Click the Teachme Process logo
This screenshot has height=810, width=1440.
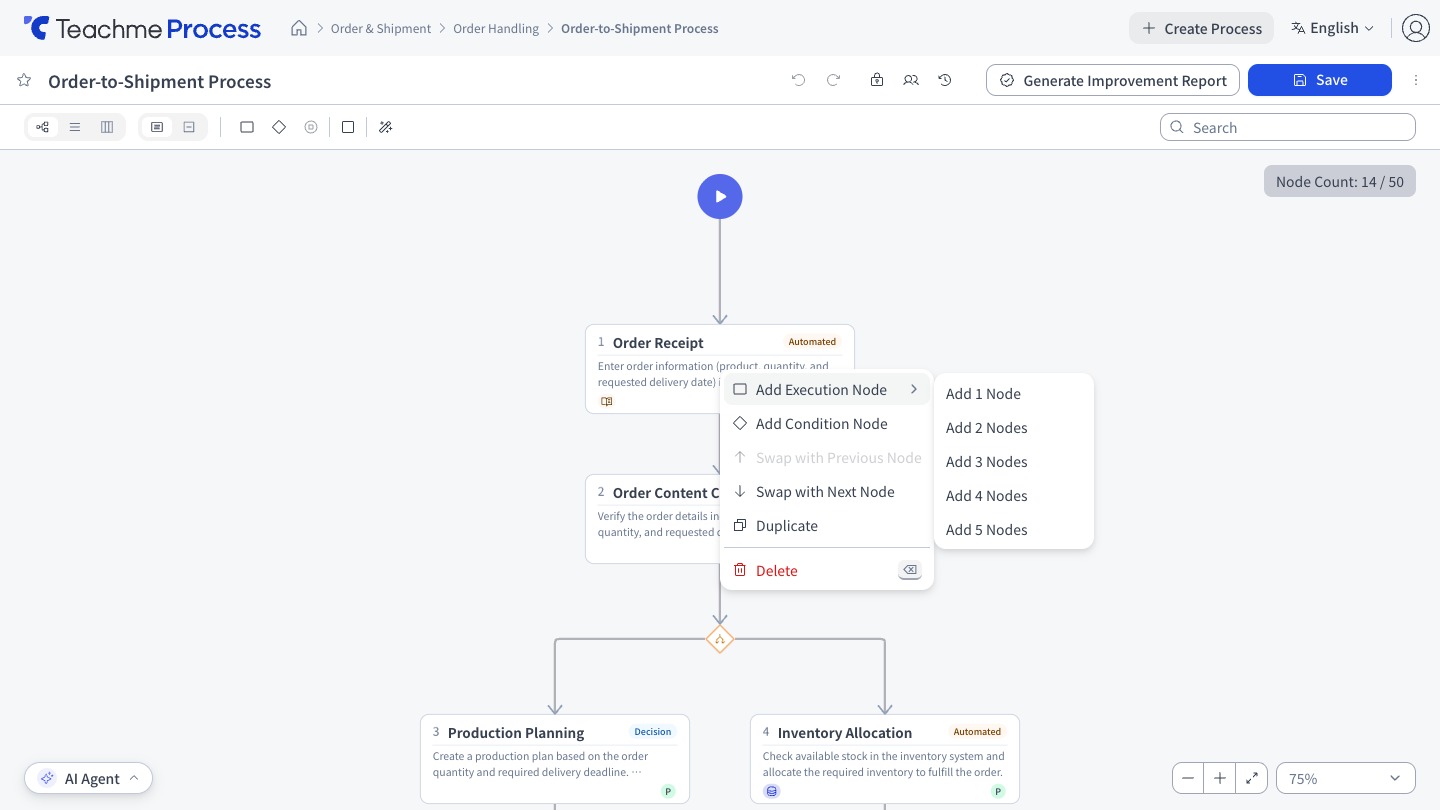tap(142, 28)
